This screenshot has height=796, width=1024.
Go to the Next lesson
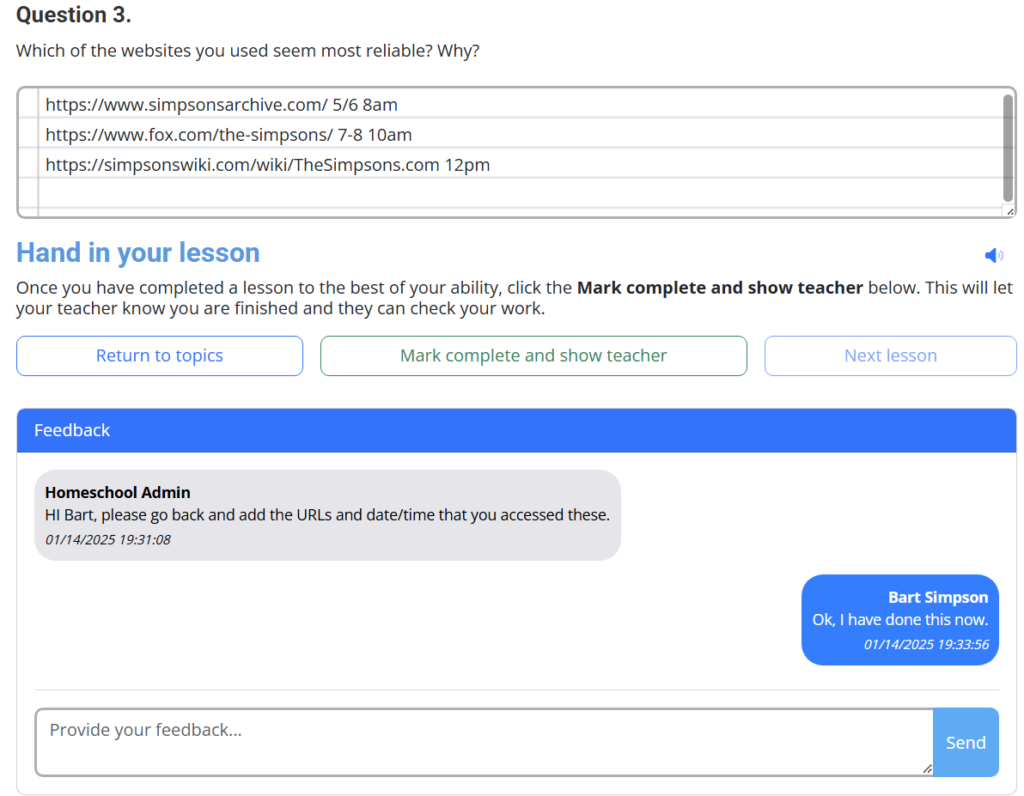pyautogui.click(x=890, y=356)
